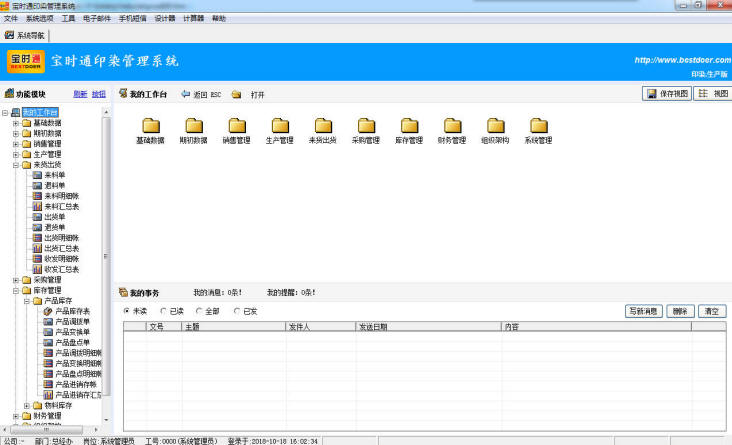This screenshot has height=445, width=732.
Task: Collapse the 产品库存 tree node
Action: click(27, 301)
